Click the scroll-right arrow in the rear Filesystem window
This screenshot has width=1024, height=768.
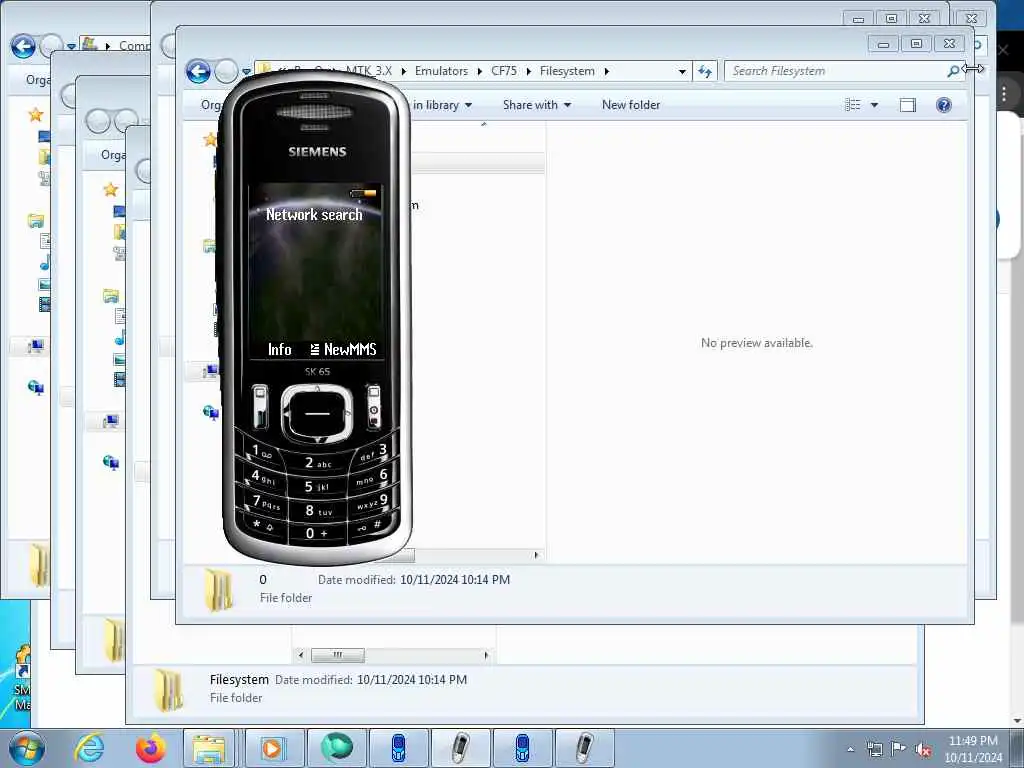[486, 654]
